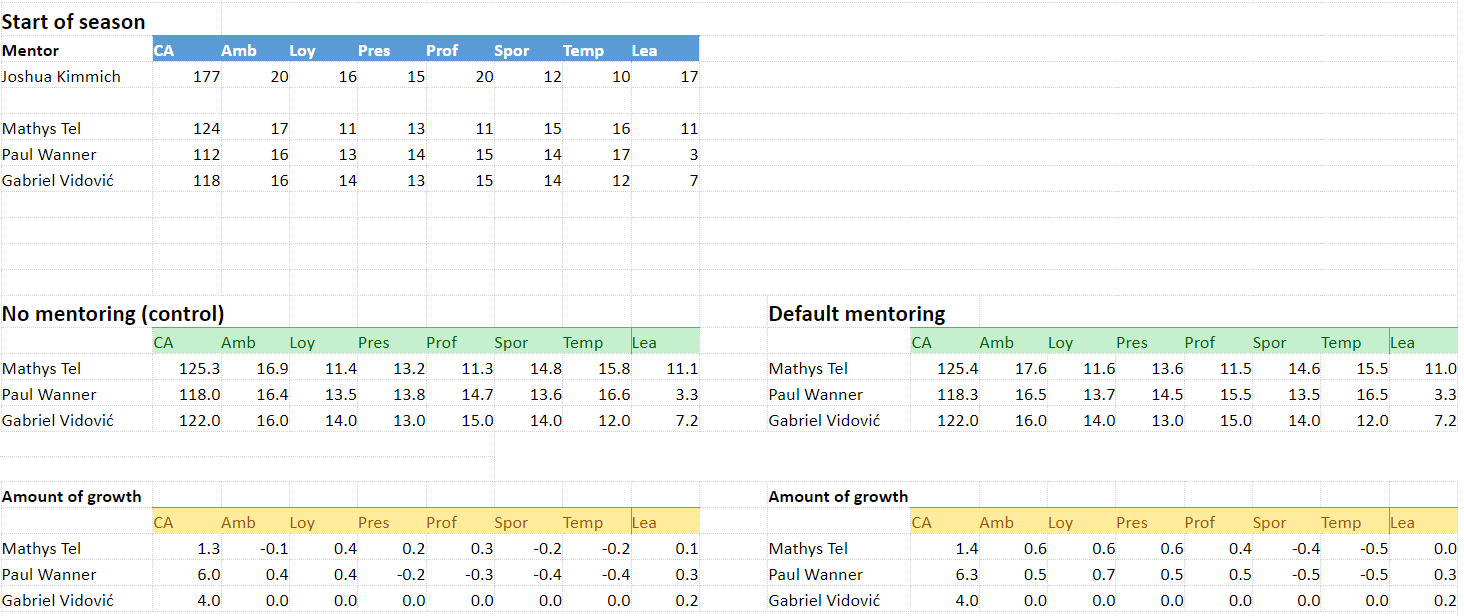Click the blue "Temp" column header

pyautogui.click(x=583, y=50)
